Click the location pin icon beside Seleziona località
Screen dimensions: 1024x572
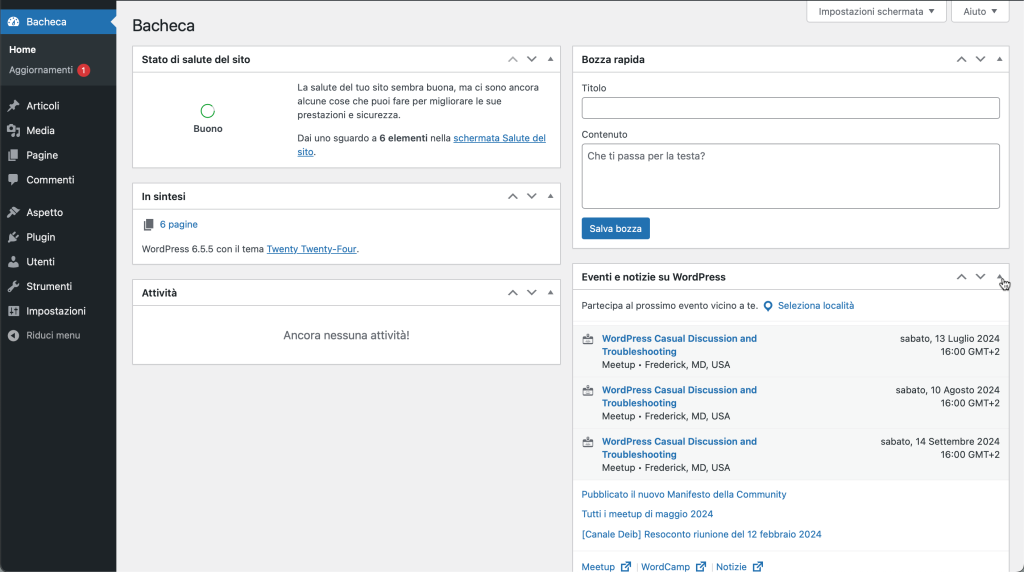click(768, 306)
